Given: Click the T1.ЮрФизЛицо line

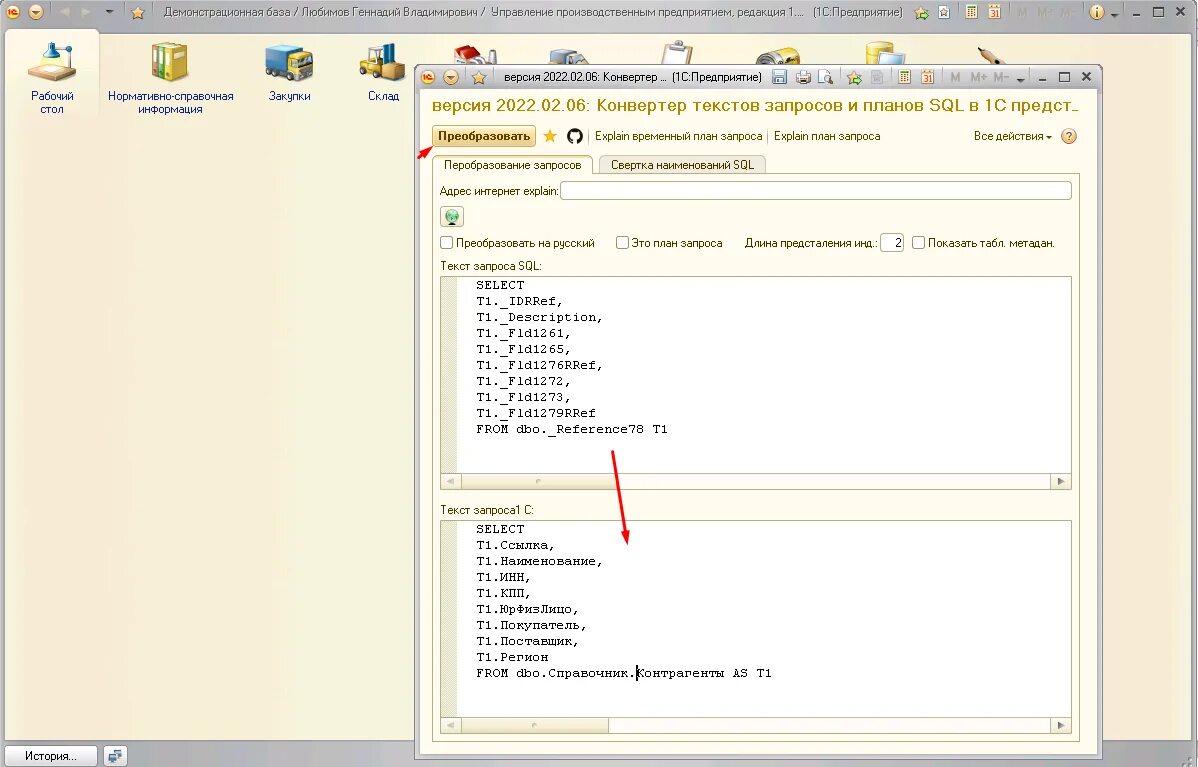Looking at the screenshot, I should tap(527, 610).
